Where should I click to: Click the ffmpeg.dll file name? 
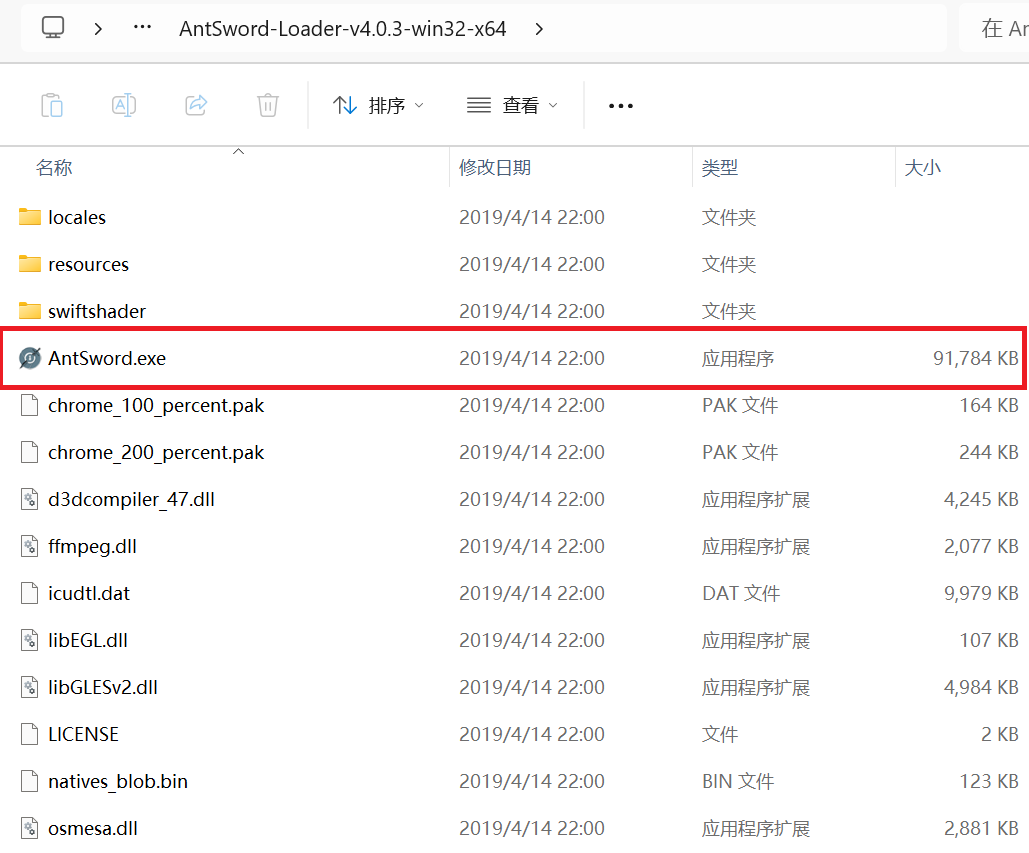click(93, 547)
